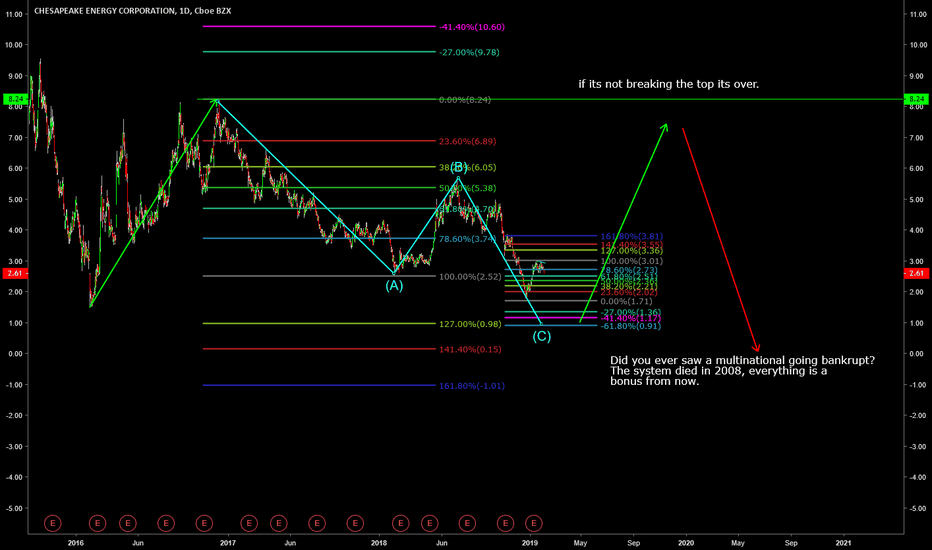Screen dimensions: 932x550
Task: Click the 2017 label on time axis
Action: point(228,543)
